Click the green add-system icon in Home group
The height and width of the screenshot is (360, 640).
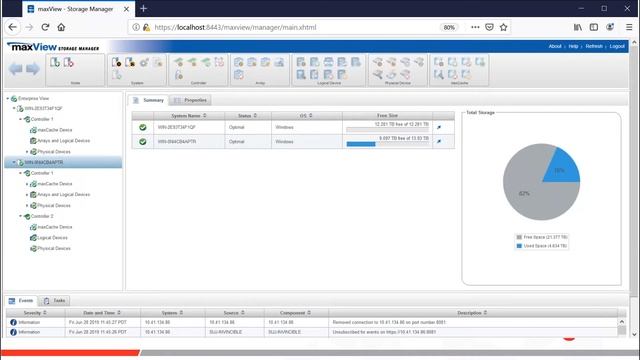(x=55, y=62)
